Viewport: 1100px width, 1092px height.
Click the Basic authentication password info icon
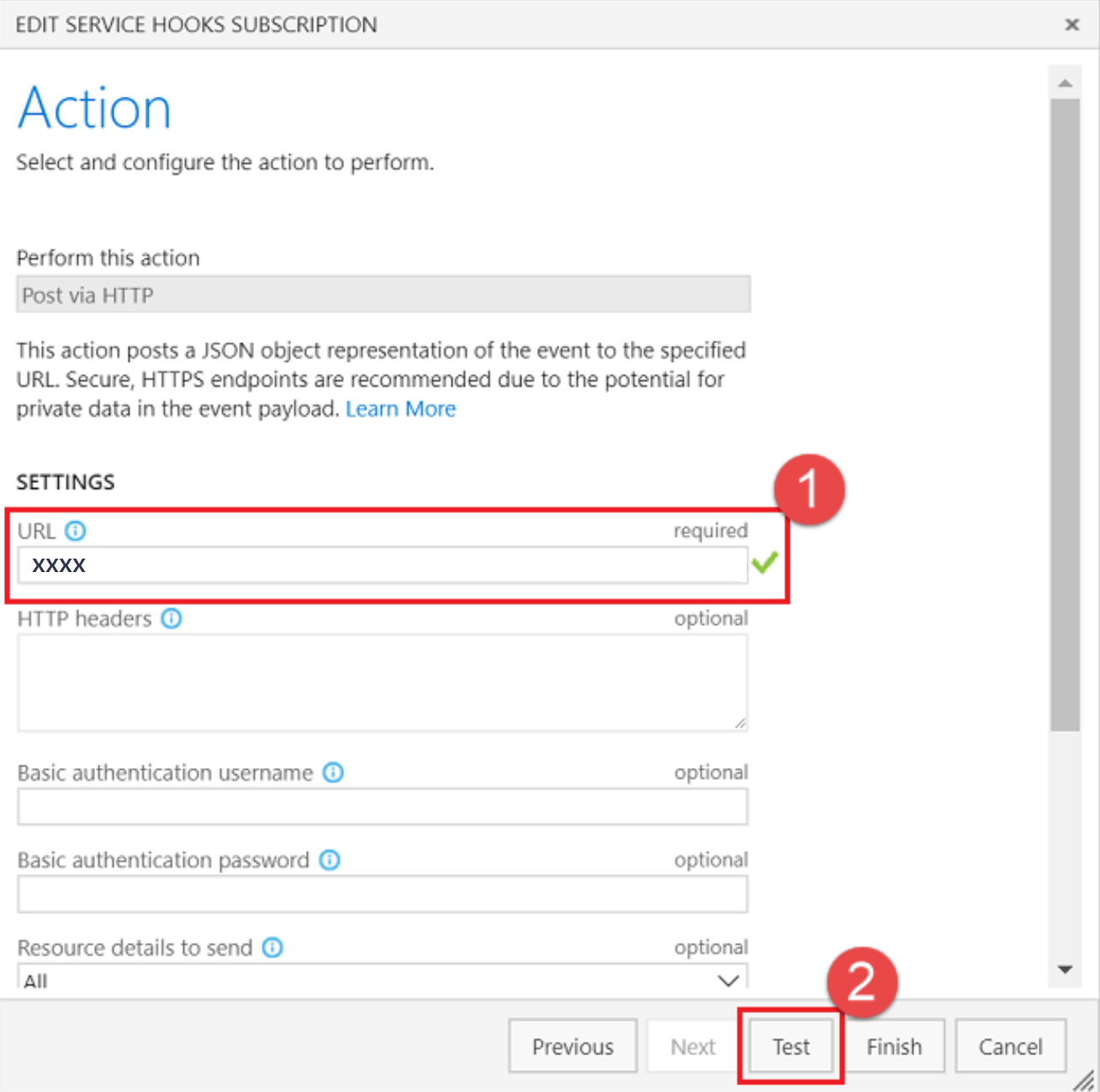pos(330,860)
